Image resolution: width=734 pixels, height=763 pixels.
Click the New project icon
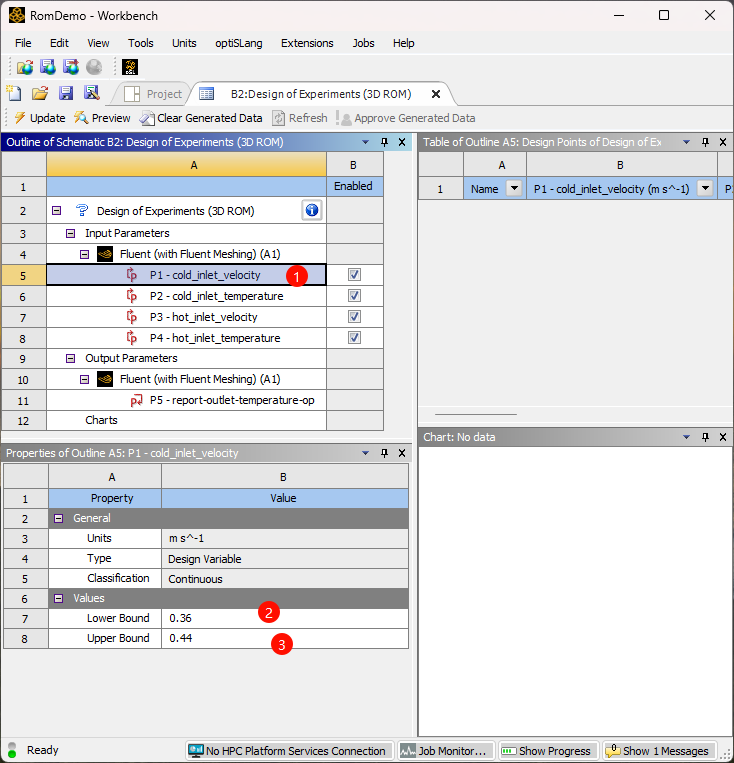[x=13, y=93]
